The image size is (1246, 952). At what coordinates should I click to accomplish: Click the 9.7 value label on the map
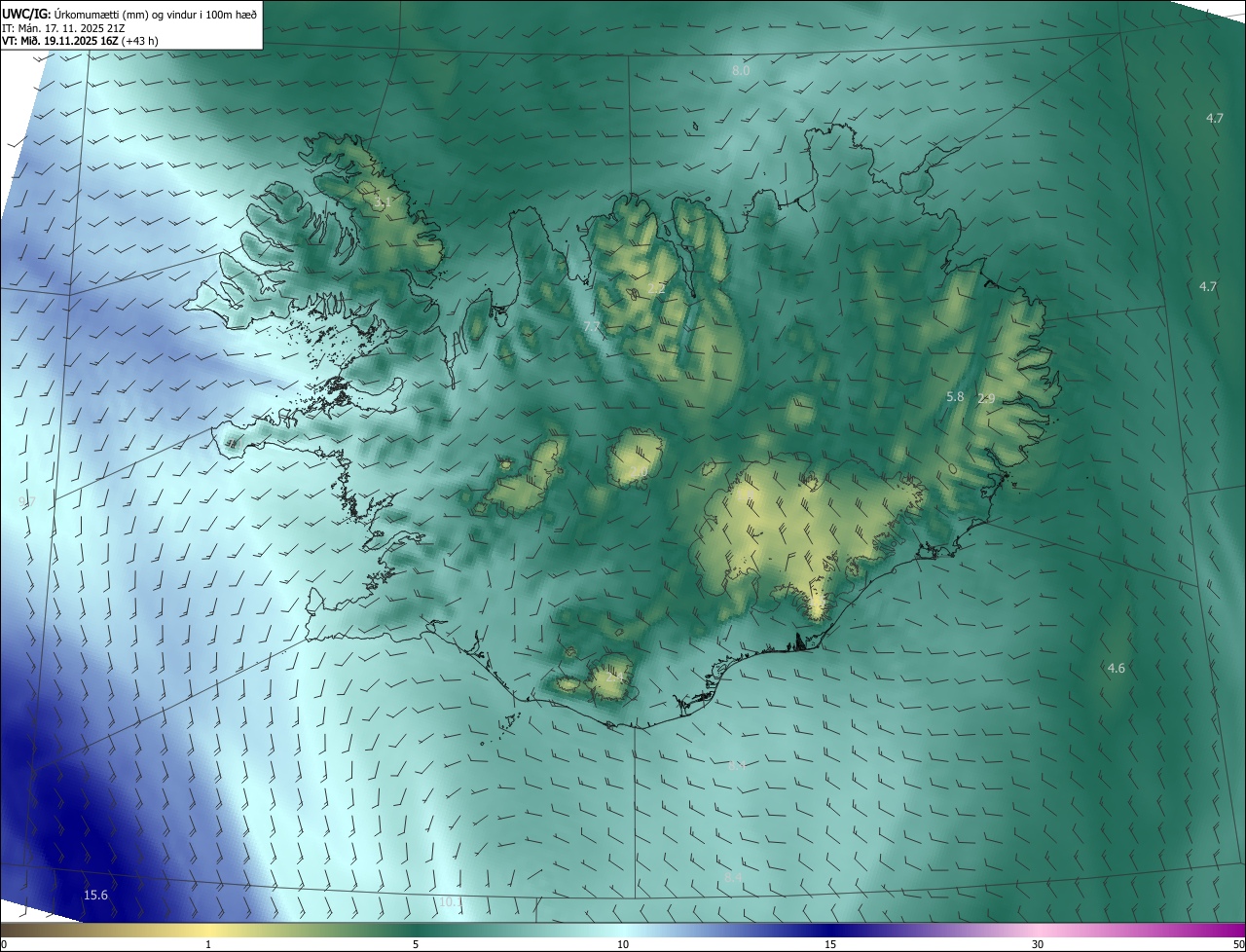point(26,501)
